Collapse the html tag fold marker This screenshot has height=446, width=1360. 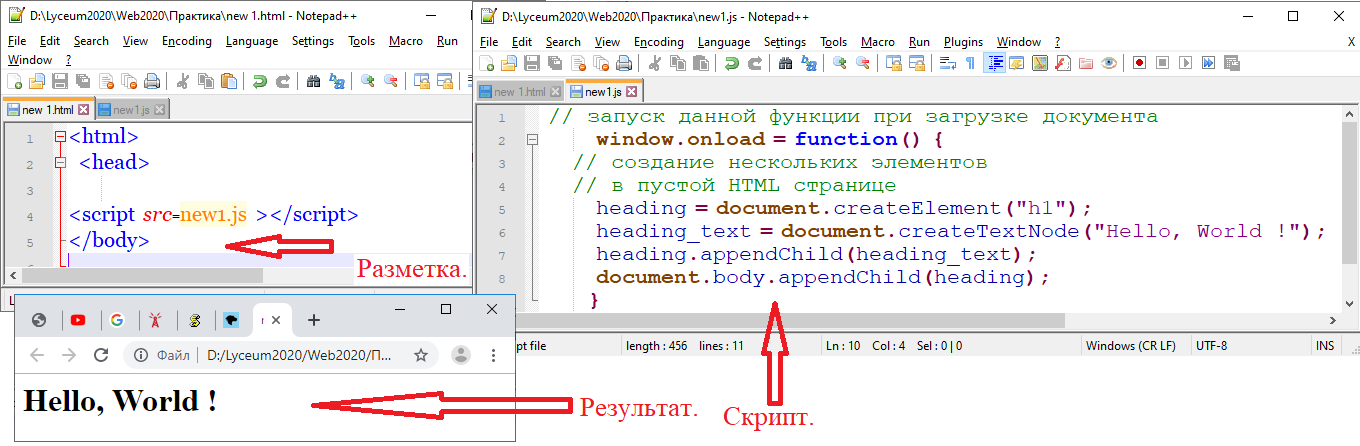(60, 137)
